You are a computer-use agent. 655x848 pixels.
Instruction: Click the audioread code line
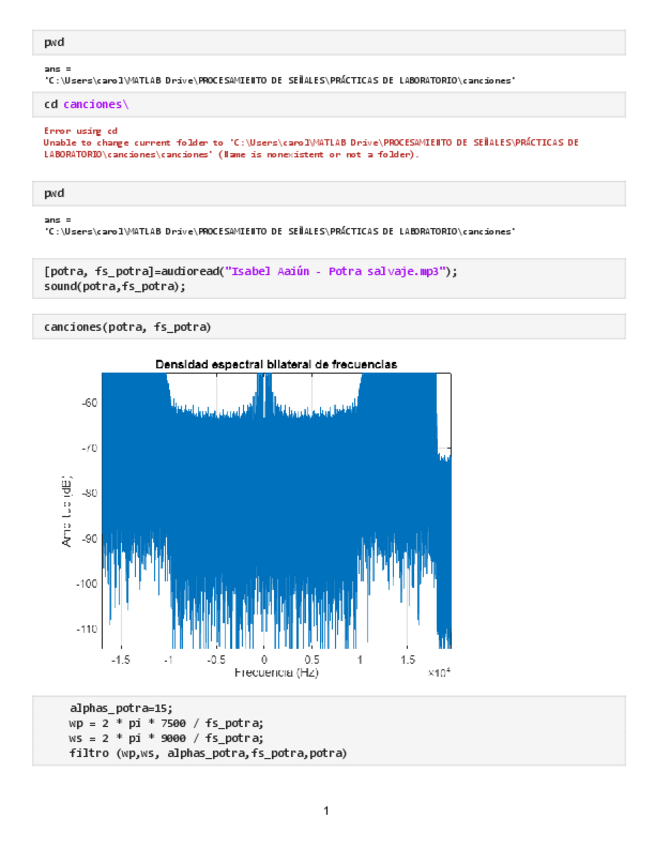250,271
